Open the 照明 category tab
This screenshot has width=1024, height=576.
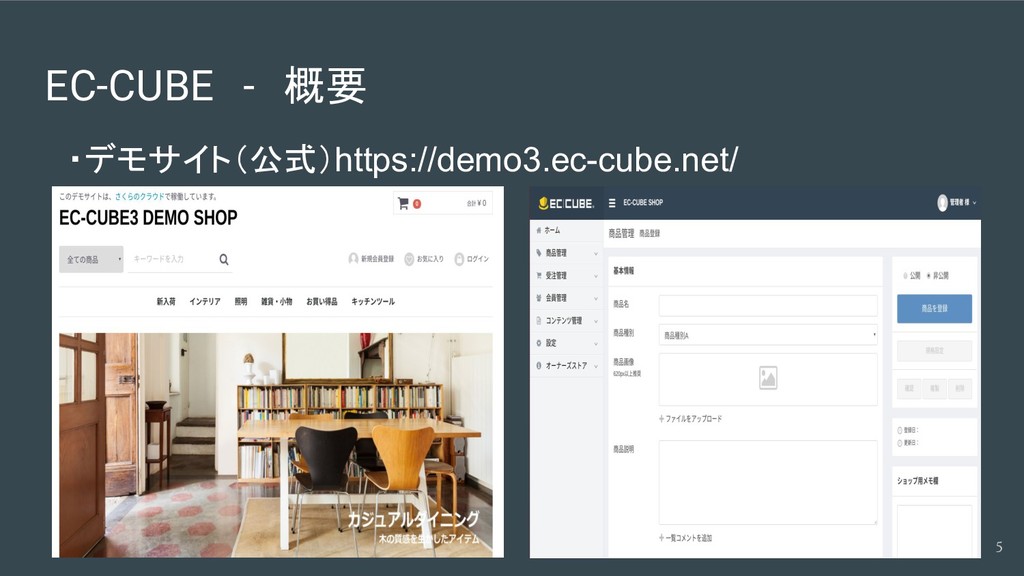pyautogui.click(x=241, y=302)
